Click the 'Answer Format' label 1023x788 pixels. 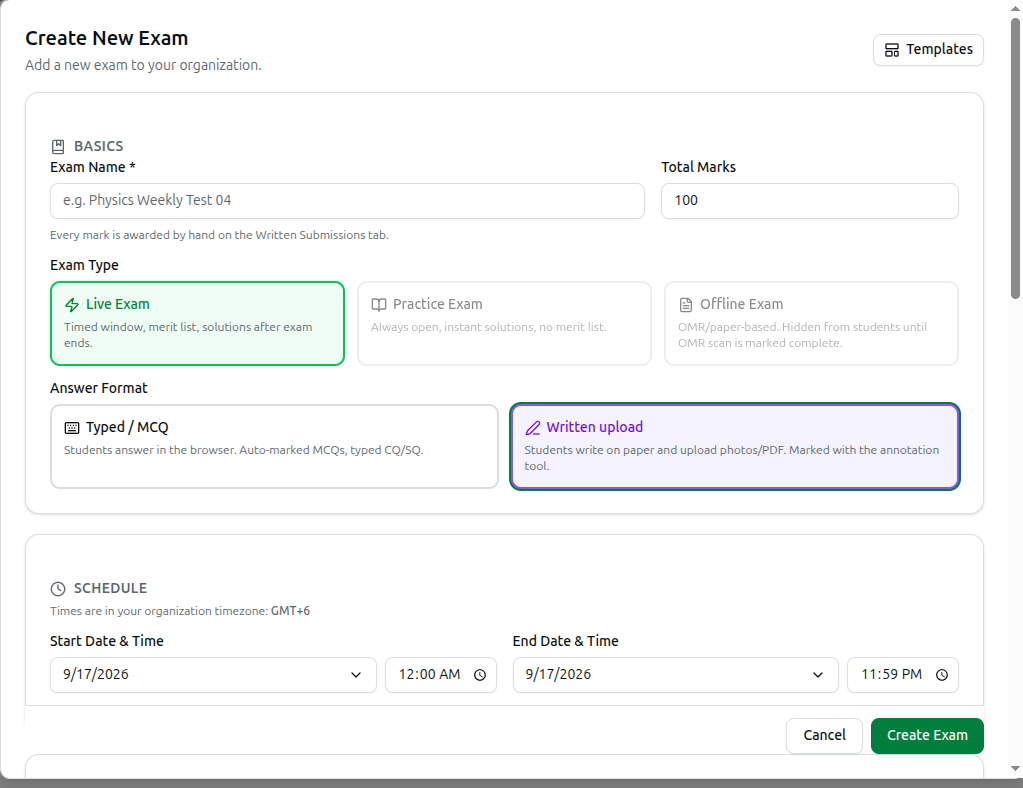coord(99,388)
